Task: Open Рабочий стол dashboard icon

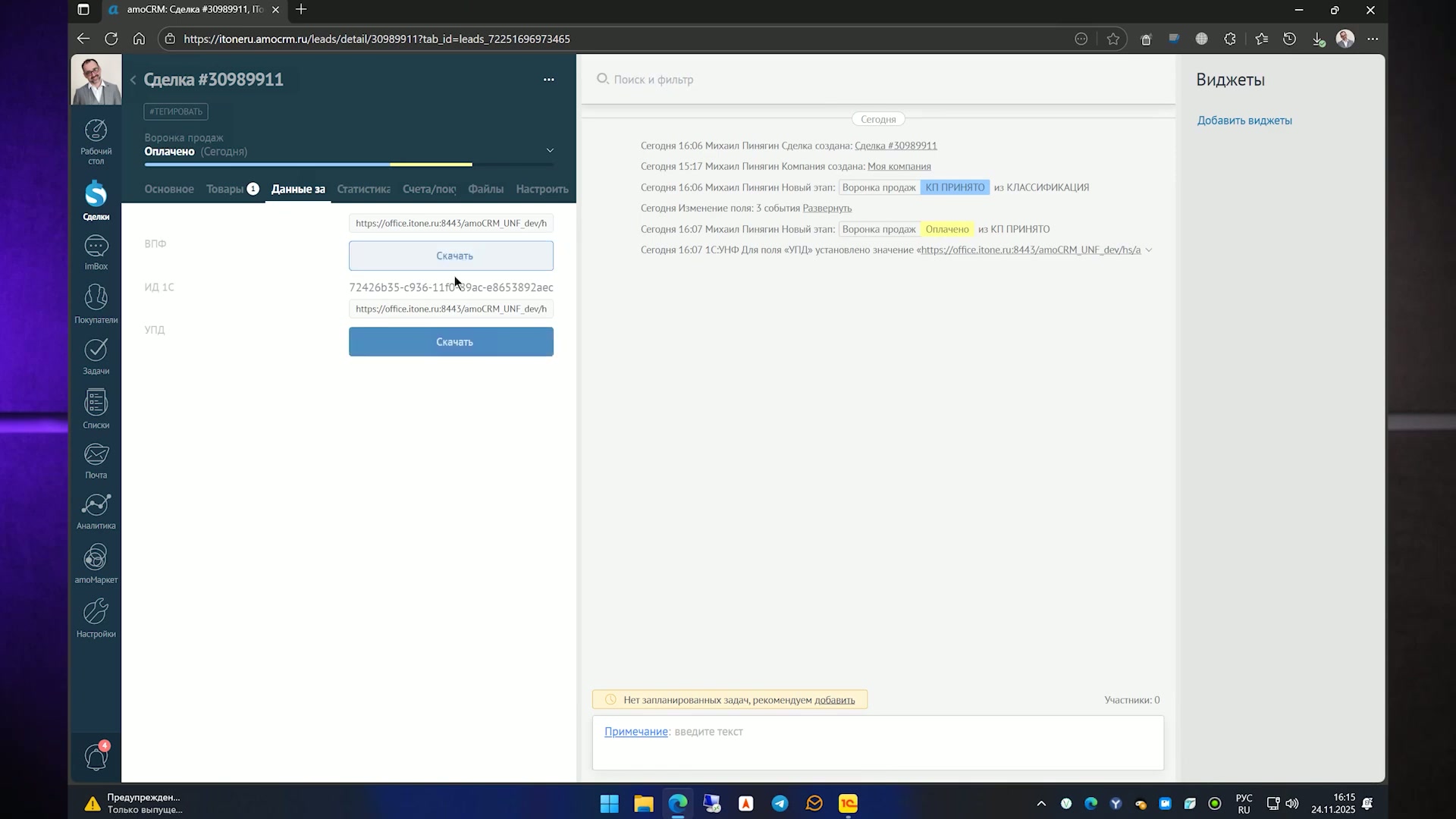Action: 96,141
